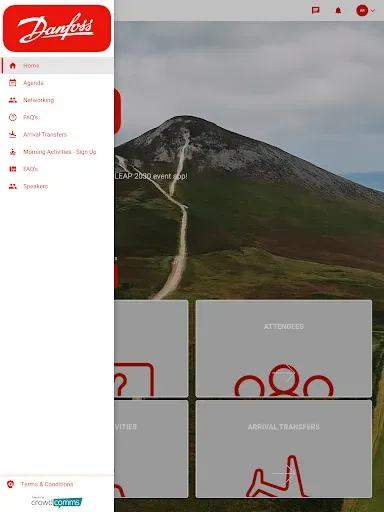The width and height of the screenshot is (384, 512).
Task: Click the attendees group icon on tile
Action: pos(284,380)
